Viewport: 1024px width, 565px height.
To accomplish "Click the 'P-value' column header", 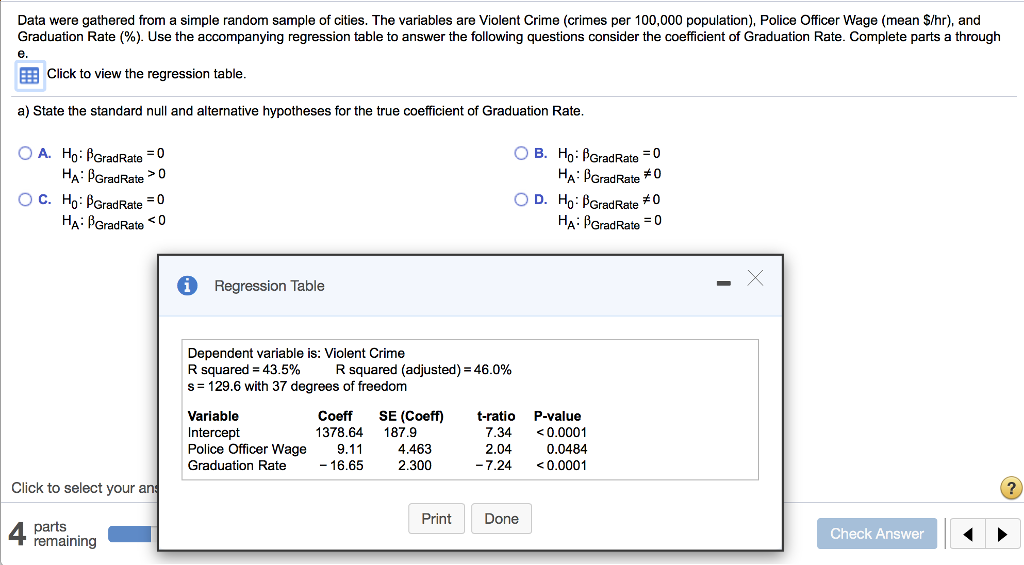I will point(557,416).
